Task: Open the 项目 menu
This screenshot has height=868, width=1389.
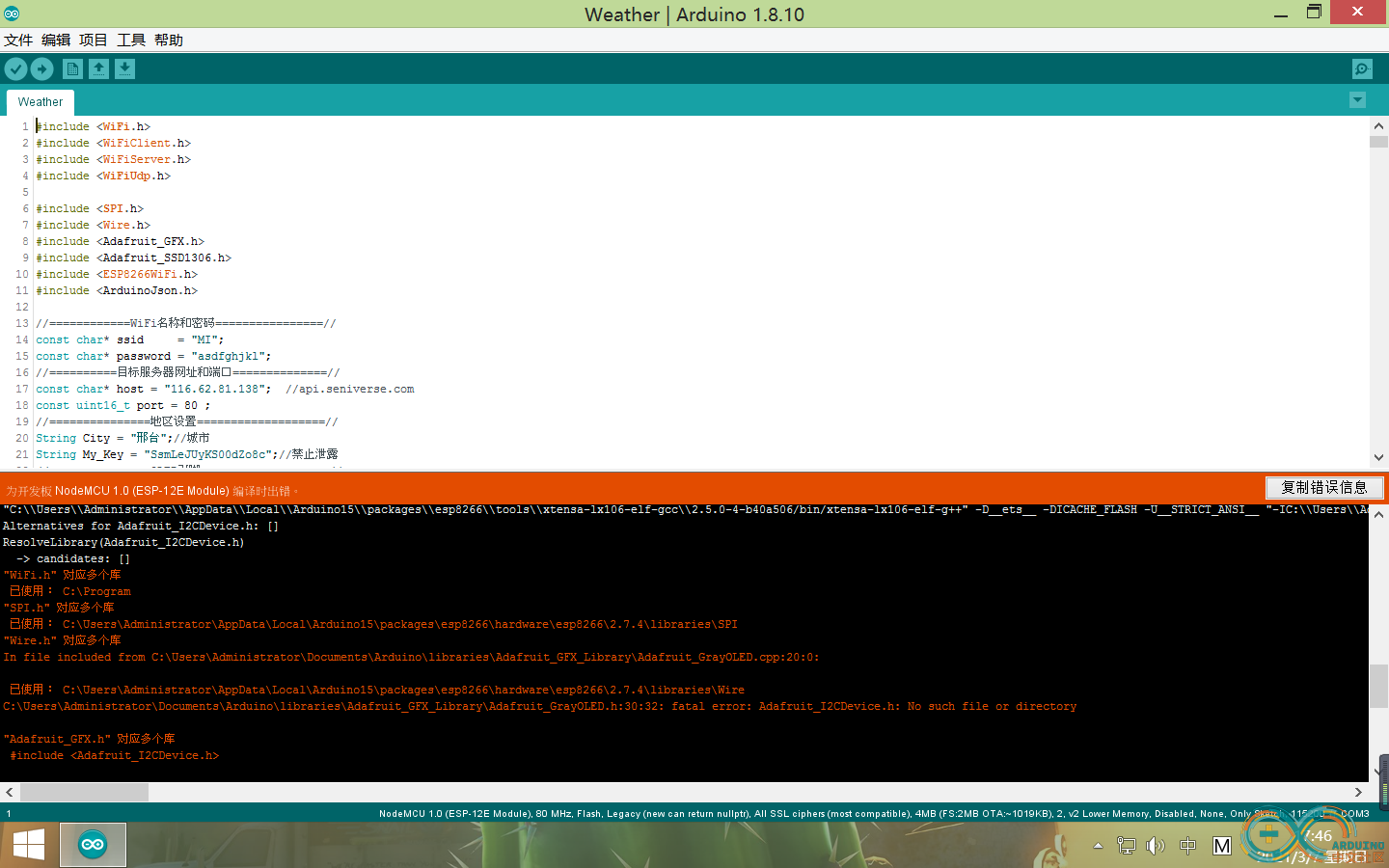Action: (x=94, y=40)
